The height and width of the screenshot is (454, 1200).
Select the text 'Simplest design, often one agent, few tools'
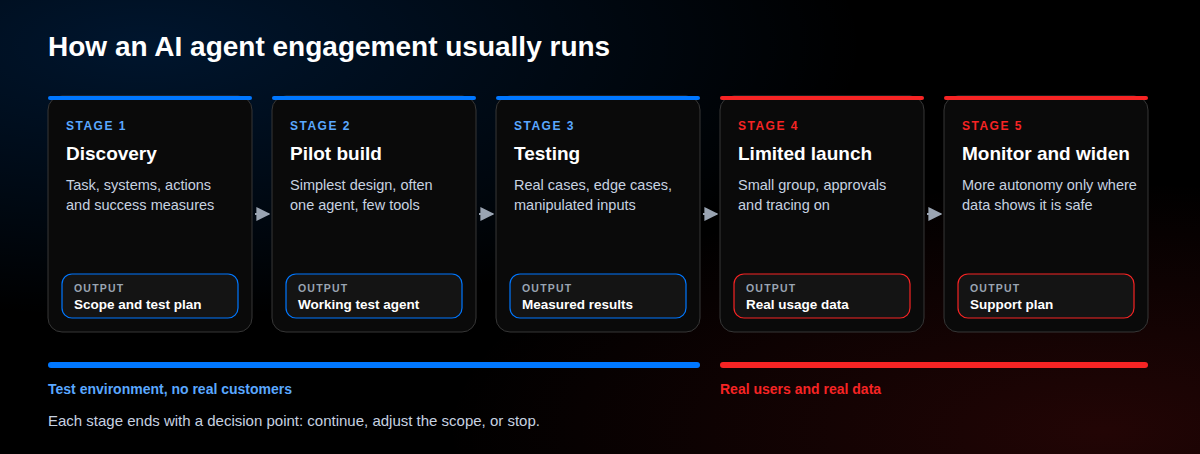click(361, 195)
